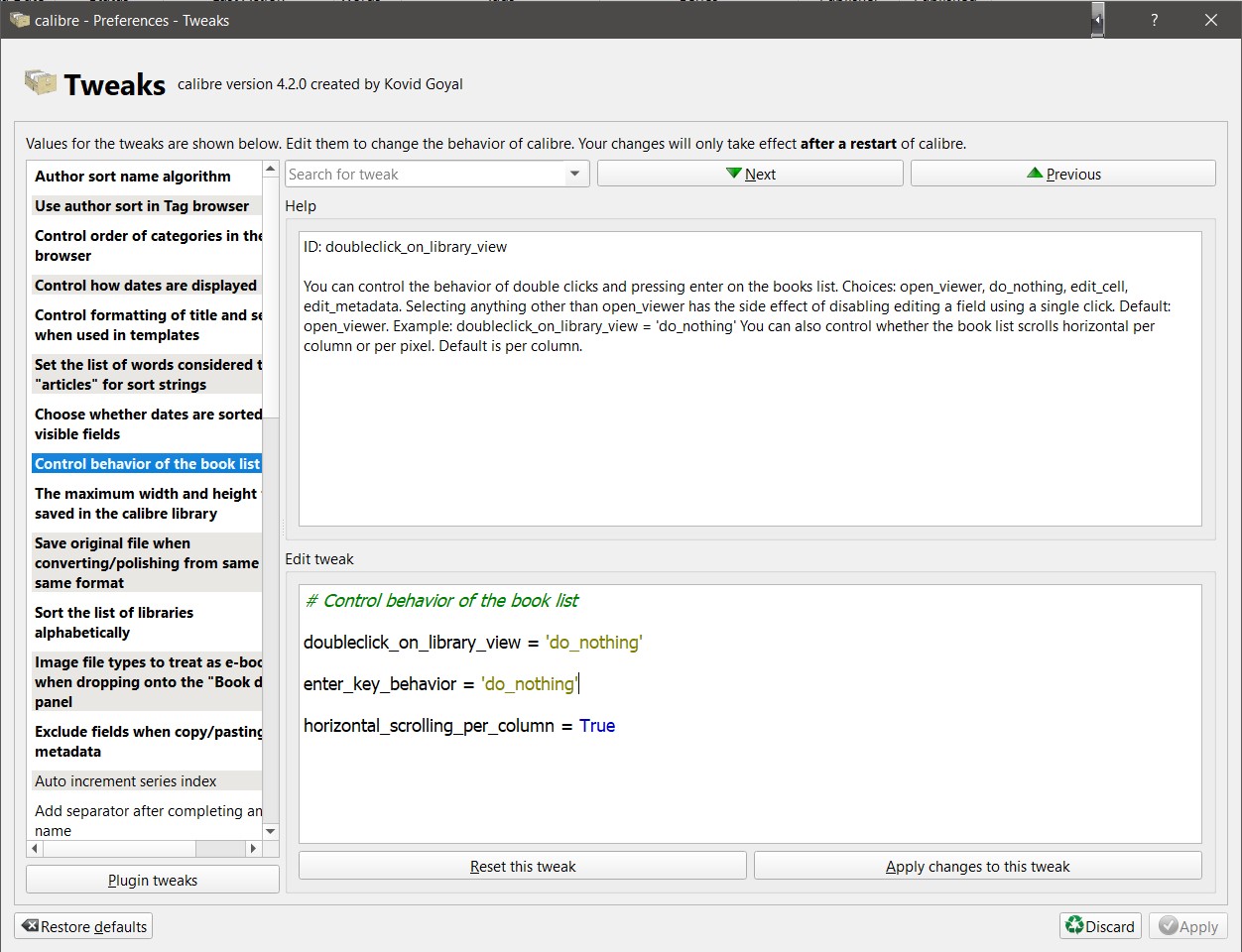Viewport: 1242px width, 952px height.
Task: Click the tweak list scroll down arrow
Action: point(271,831)
